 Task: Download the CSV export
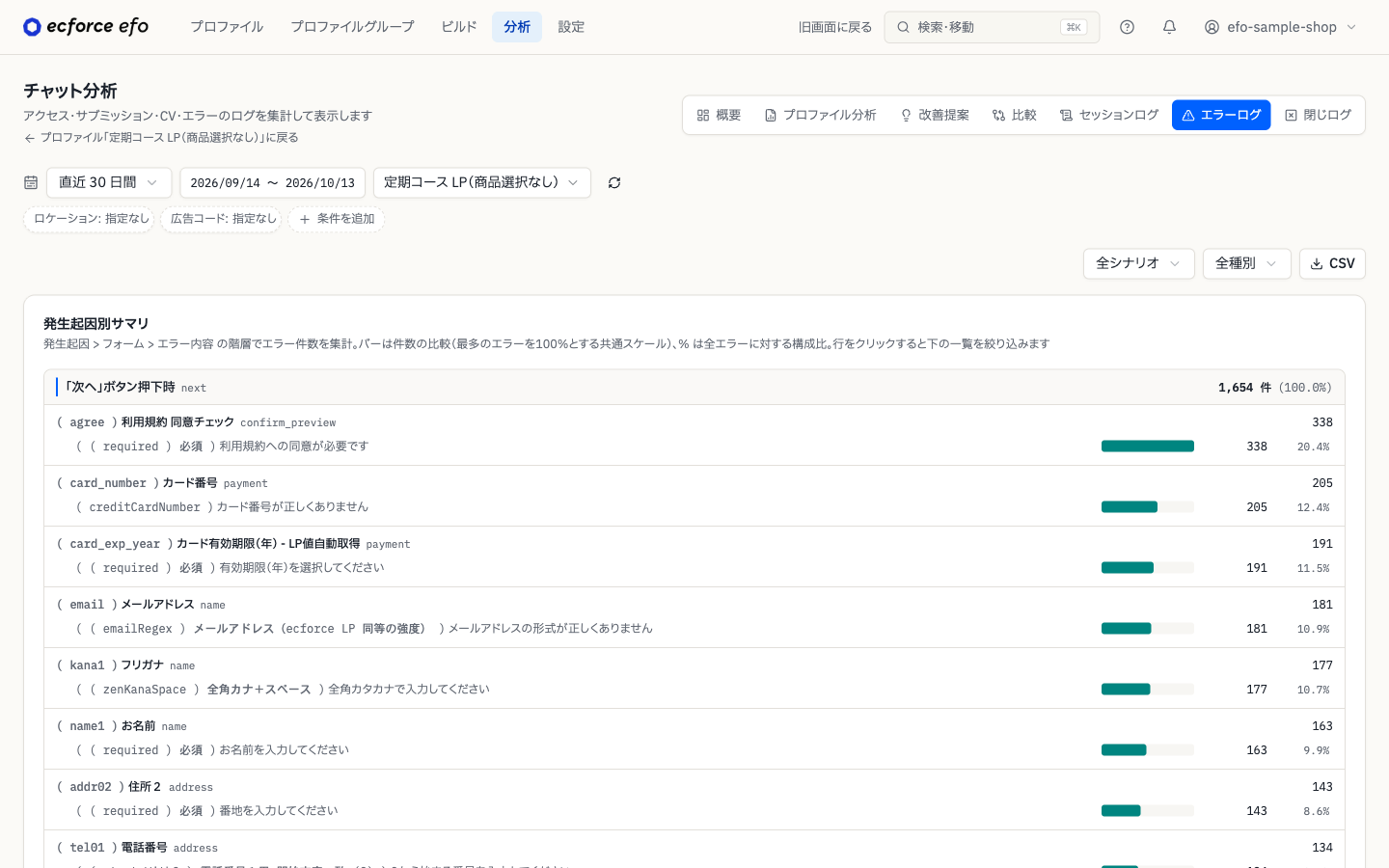(x=1332, y=263)
